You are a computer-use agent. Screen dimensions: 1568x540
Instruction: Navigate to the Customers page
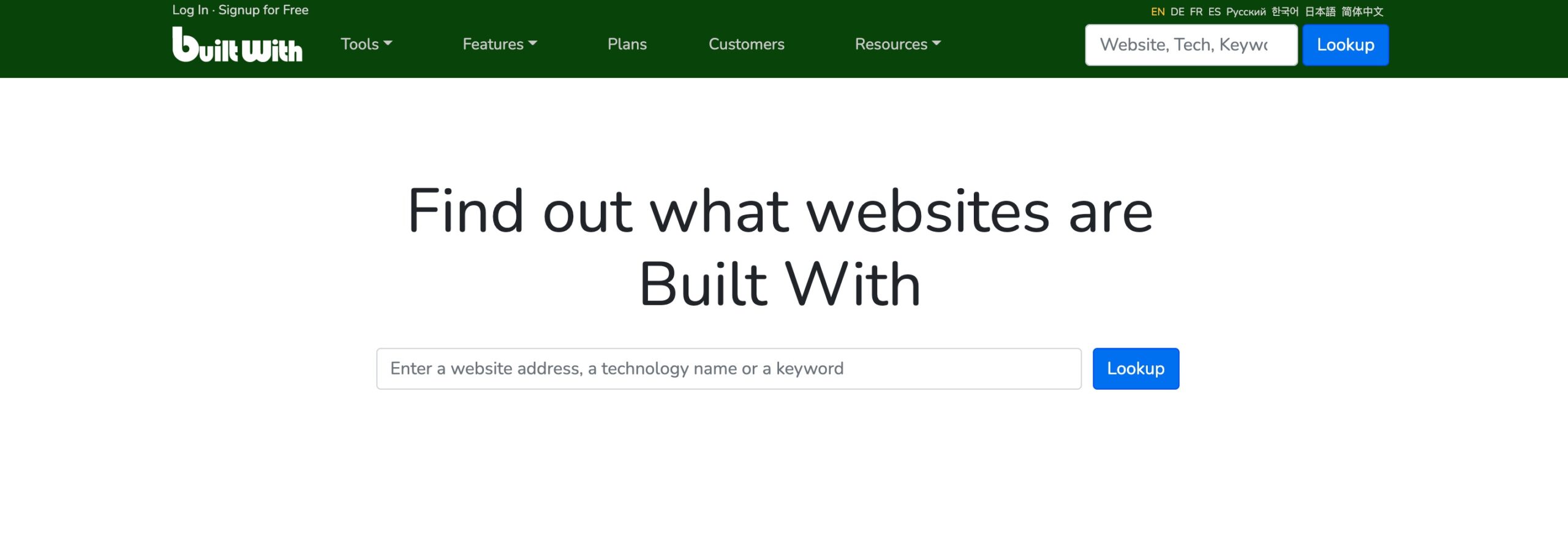[x=746, y=44]
